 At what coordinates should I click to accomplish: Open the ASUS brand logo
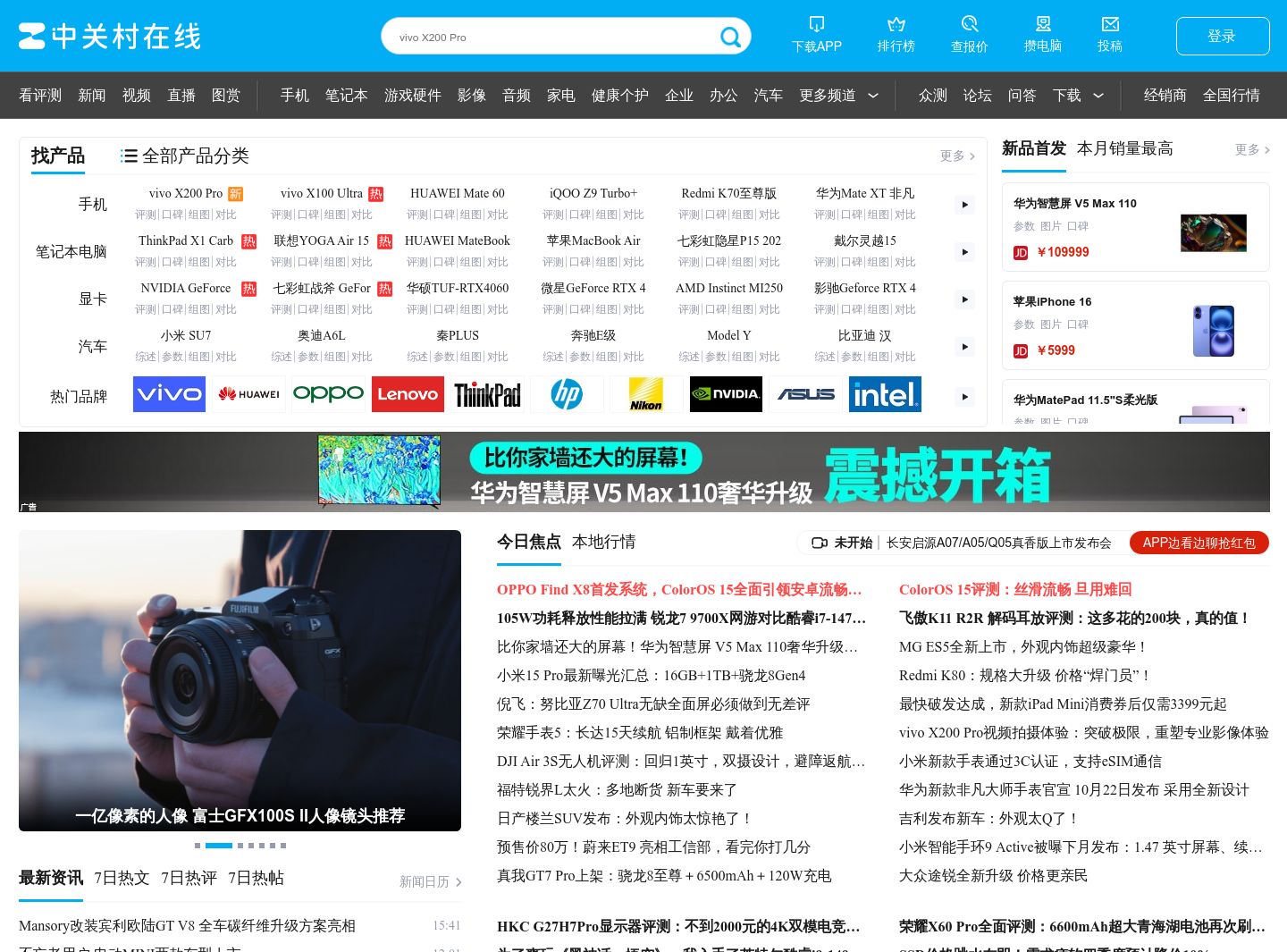point(805,394)
